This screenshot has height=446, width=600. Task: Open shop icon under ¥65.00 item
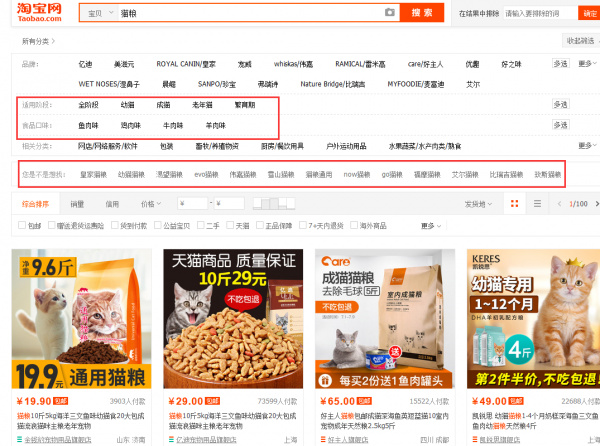(x=323, y=439)
